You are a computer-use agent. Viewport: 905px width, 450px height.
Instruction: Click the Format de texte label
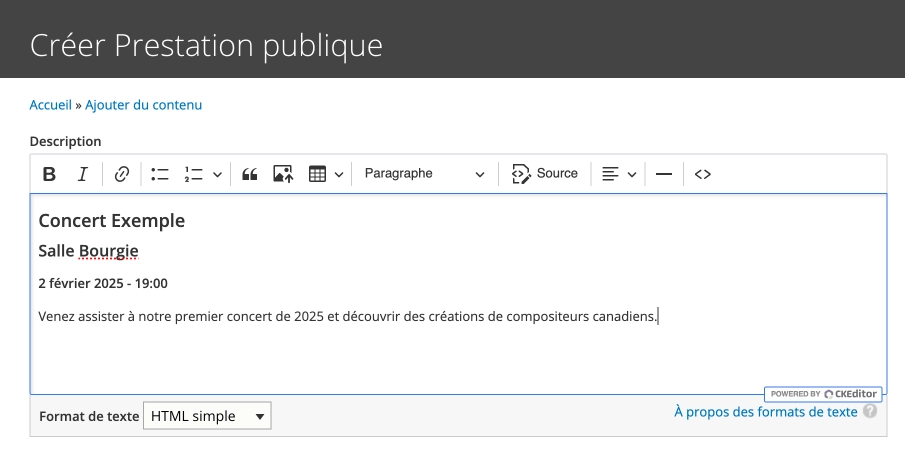click(89, 416)
